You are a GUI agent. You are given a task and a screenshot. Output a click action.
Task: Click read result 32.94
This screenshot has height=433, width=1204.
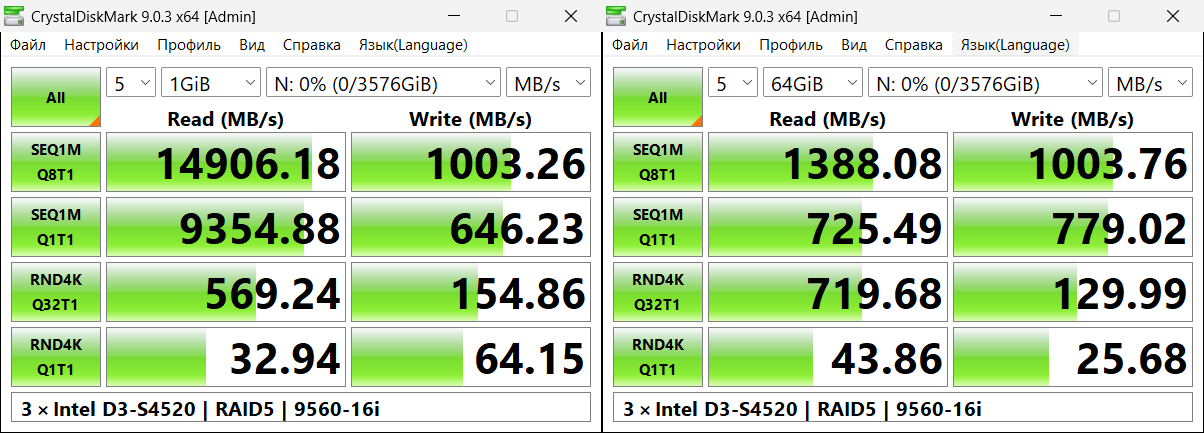226,357
